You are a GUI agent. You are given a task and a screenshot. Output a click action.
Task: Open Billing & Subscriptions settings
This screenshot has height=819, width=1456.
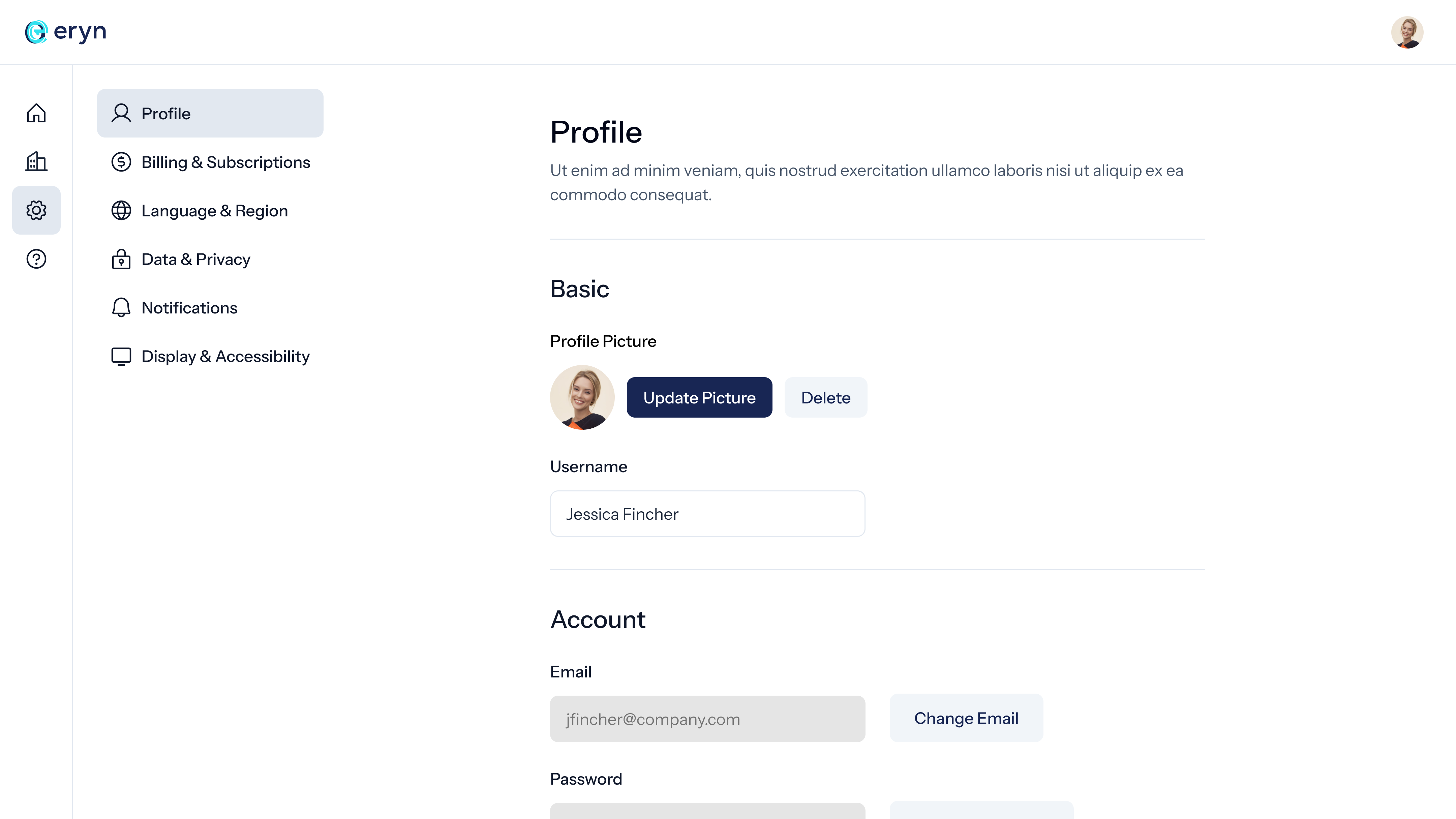tap(225, 162)
